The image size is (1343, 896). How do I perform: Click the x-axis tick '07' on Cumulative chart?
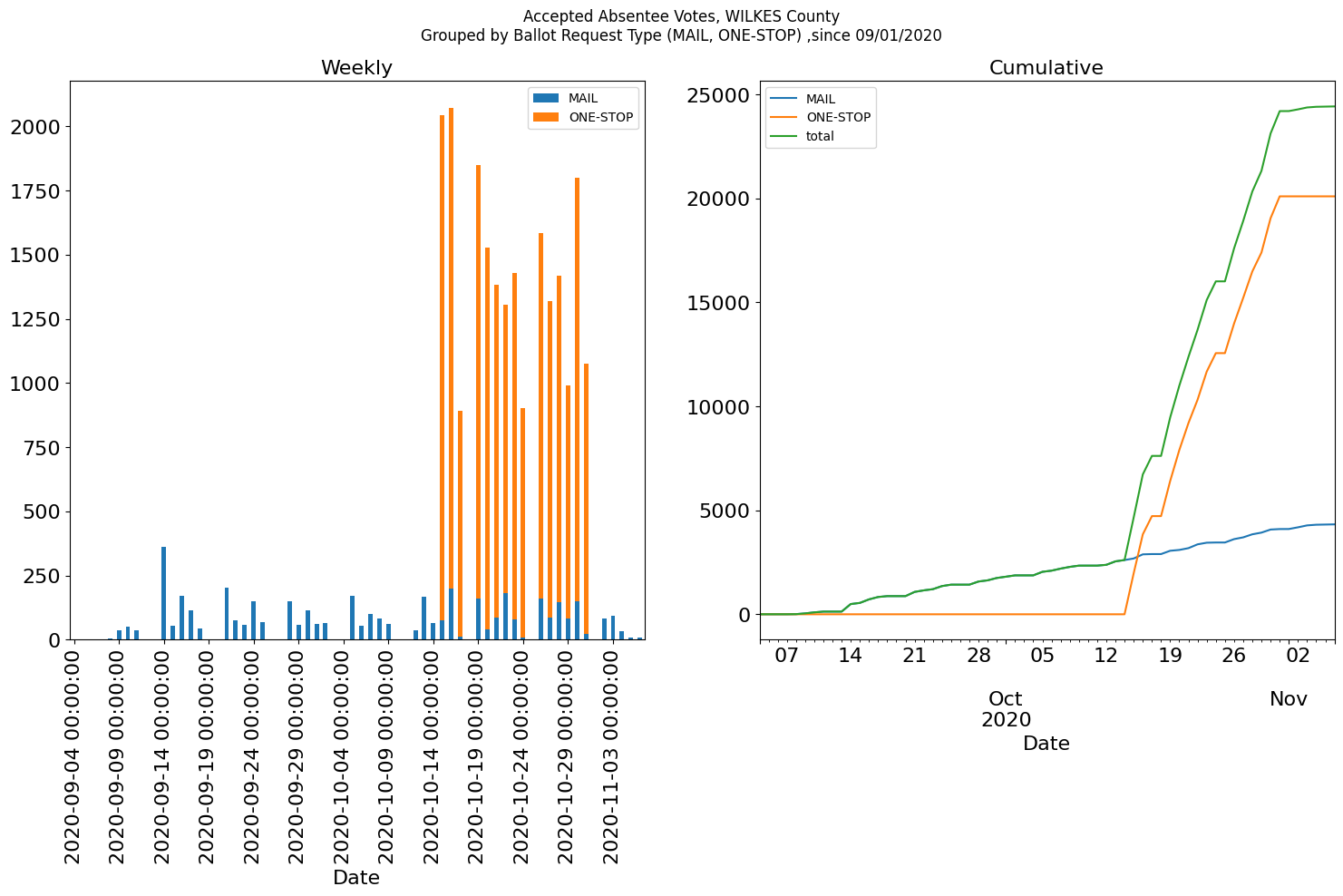pyautogui.click(x=787, y=655)
